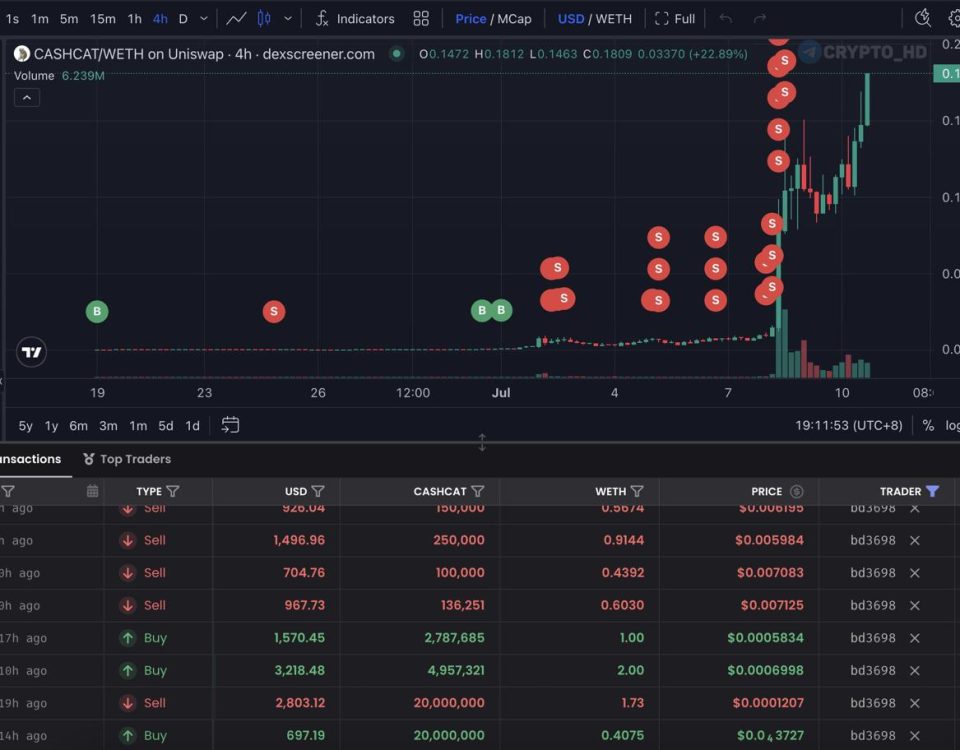The image size is (960, 750).
Task: Click the green B buy marker at 19
Action: 97,312
